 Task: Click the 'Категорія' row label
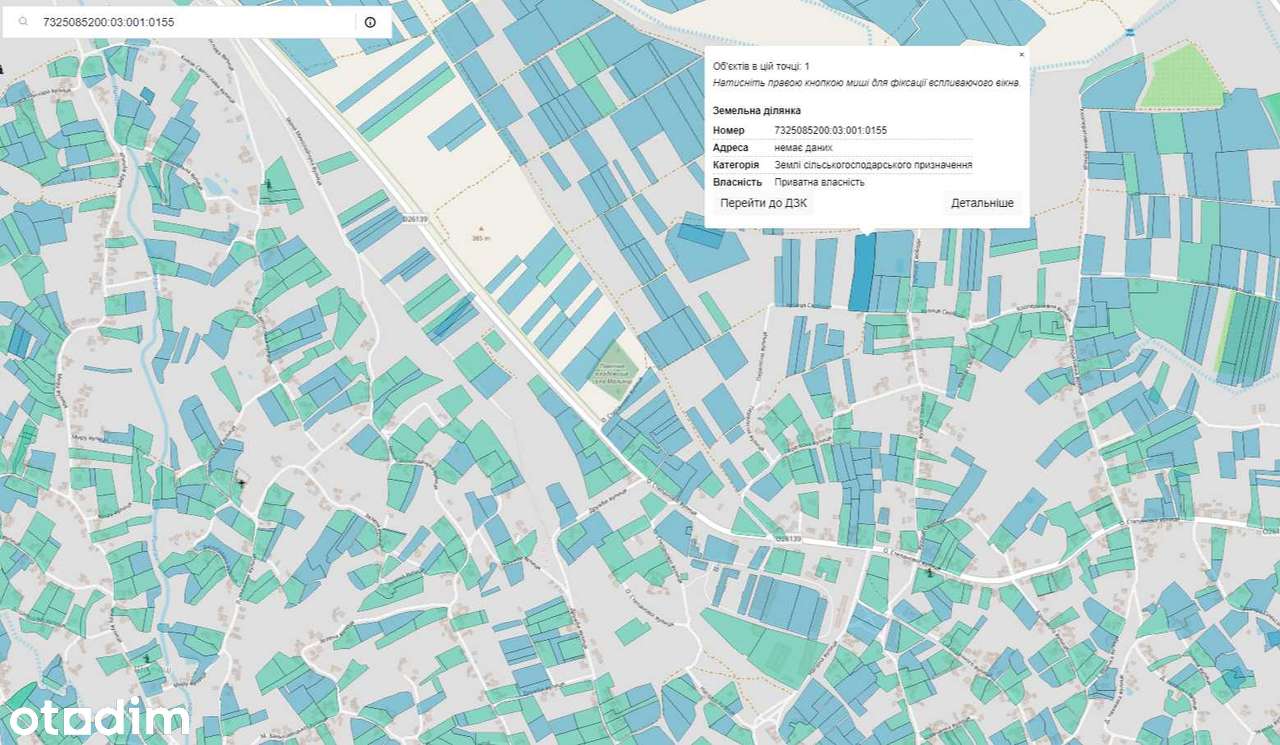click(736, 165)
